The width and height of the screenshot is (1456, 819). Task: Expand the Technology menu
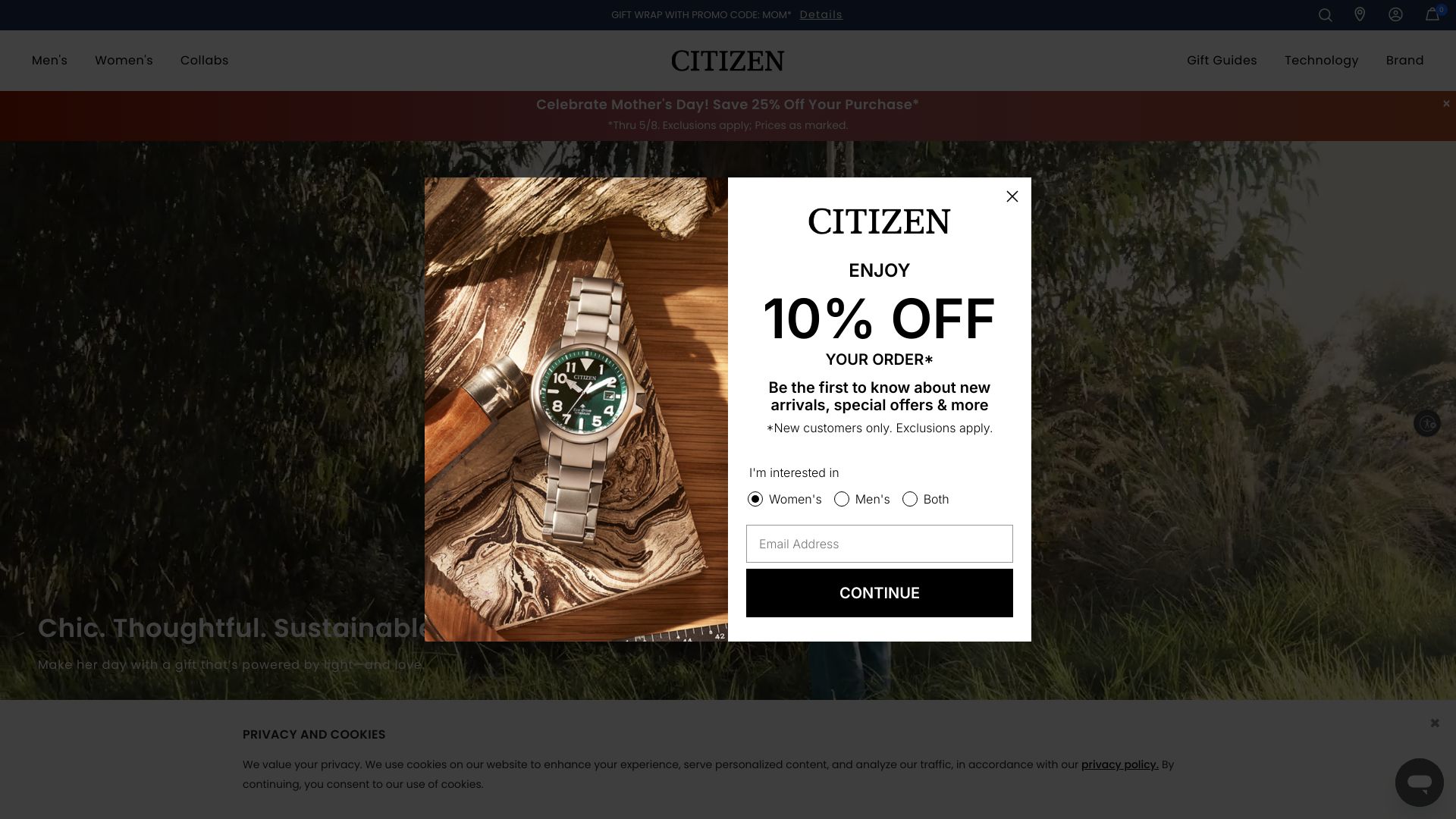click(x=1321, y=60)
